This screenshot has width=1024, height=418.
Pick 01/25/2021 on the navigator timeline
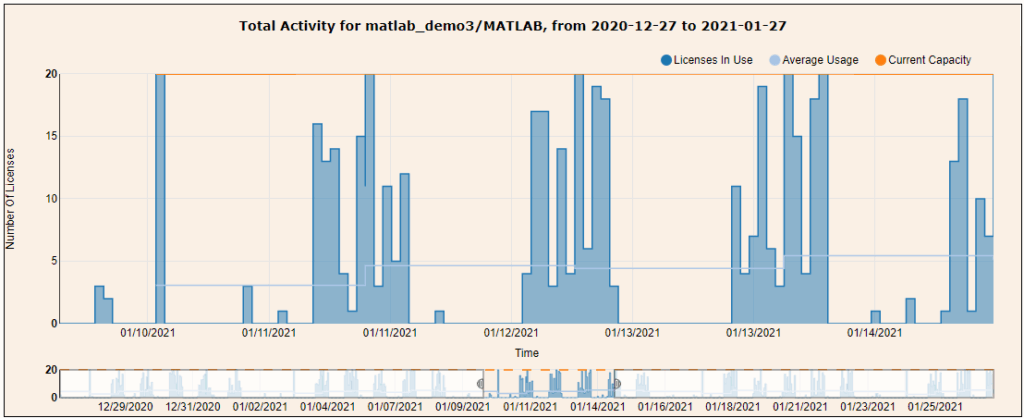coord(936,407)
